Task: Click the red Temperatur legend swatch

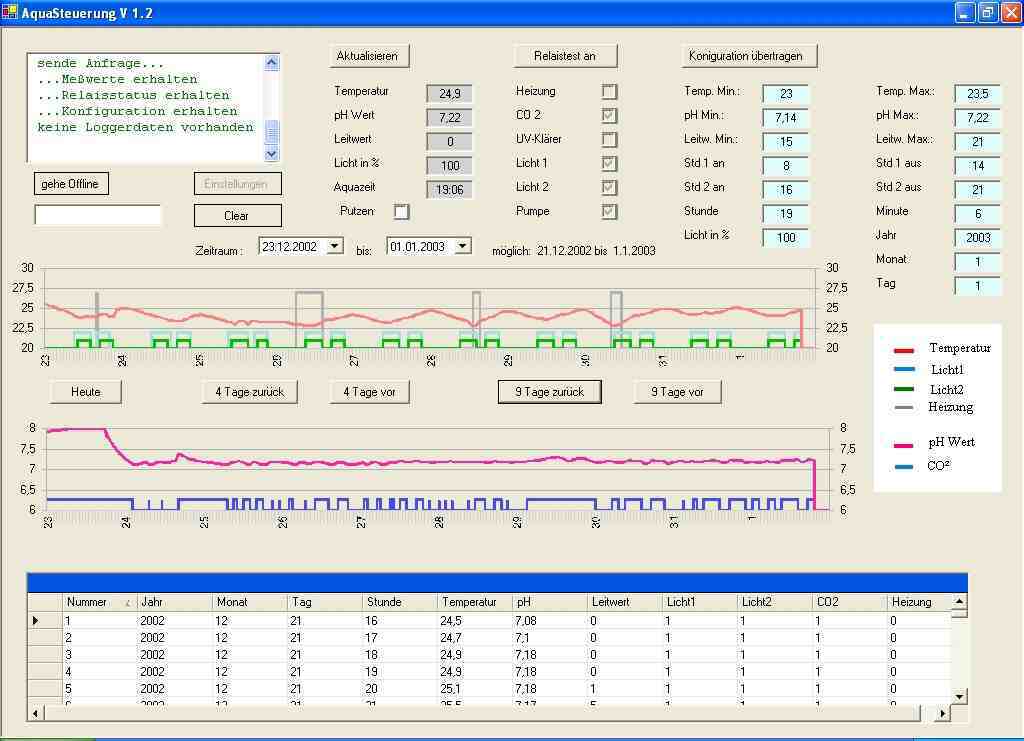Action: (903, 350)
